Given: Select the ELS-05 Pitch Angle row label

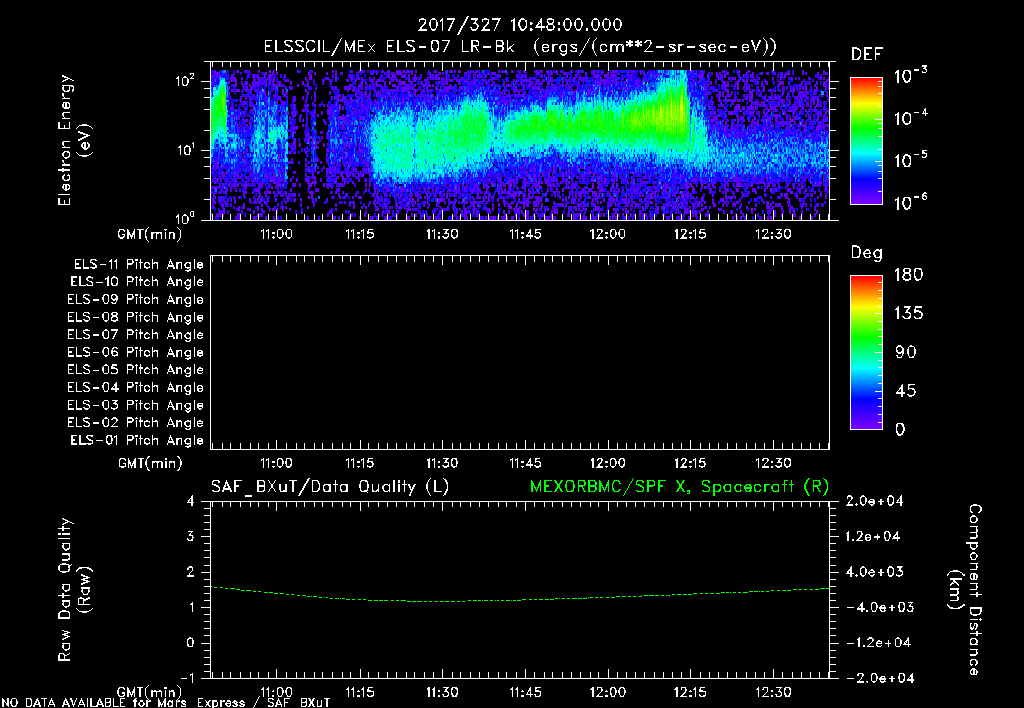Looking at the screenshot, I should point(135,370).
